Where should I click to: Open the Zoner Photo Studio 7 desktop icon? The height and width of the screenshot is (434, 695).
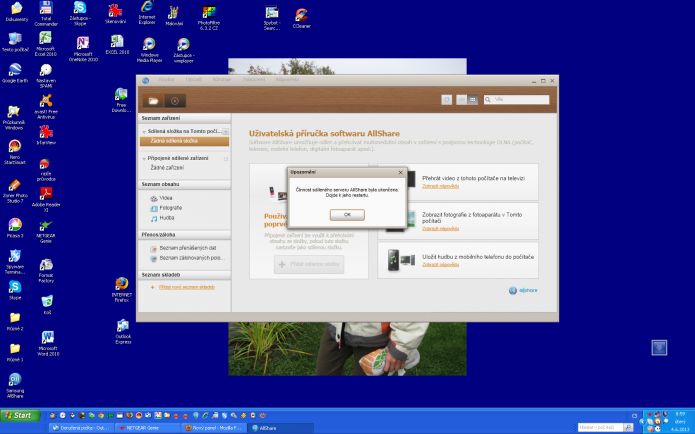(15, 192)
